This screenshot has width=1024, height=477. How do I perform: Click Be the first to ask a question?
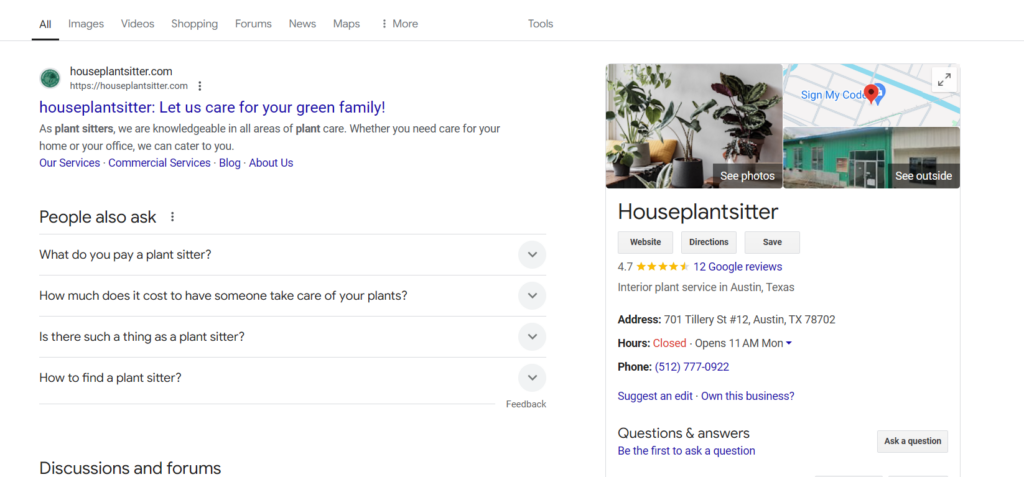coord(686,451)
